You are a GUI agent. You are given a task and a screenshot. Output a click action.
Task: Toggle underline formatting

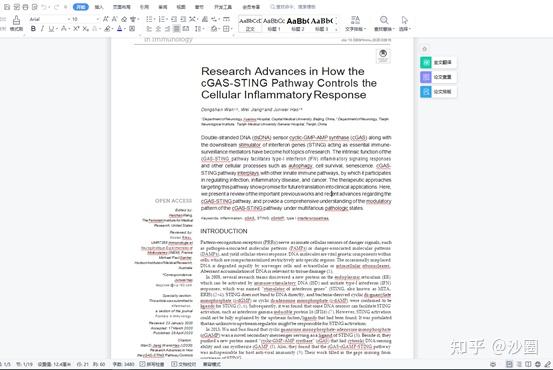click(51, 29)
